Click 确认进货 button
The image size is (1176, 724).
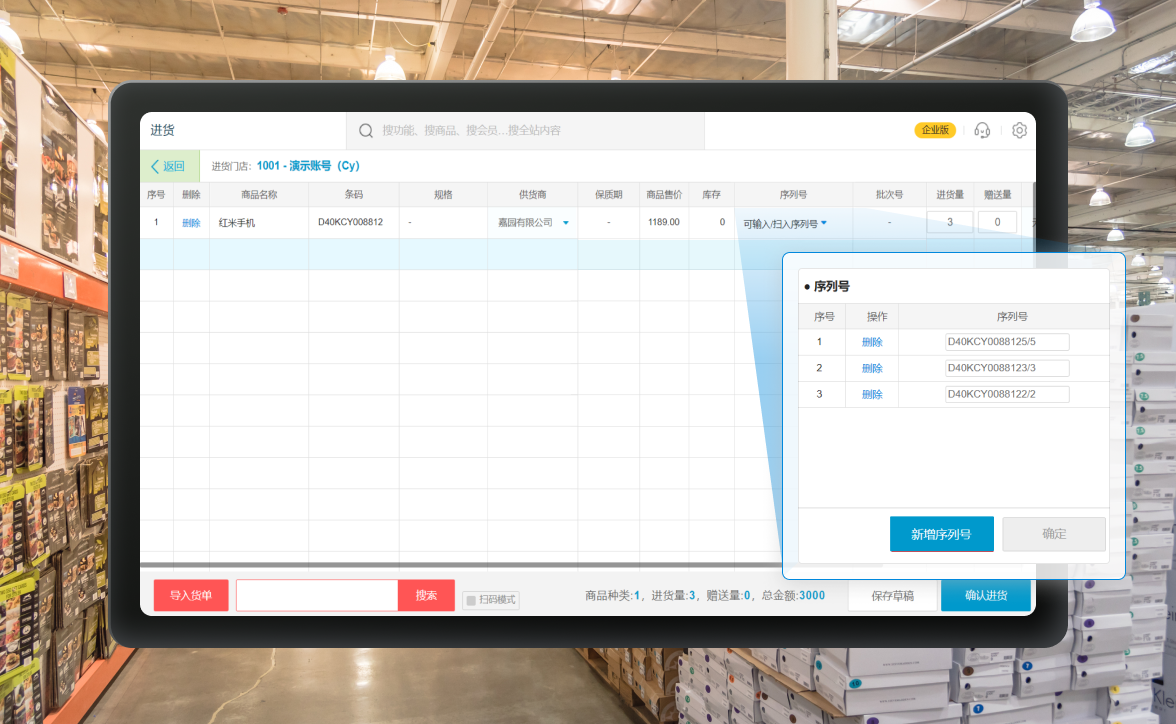[x=985, y=596]
